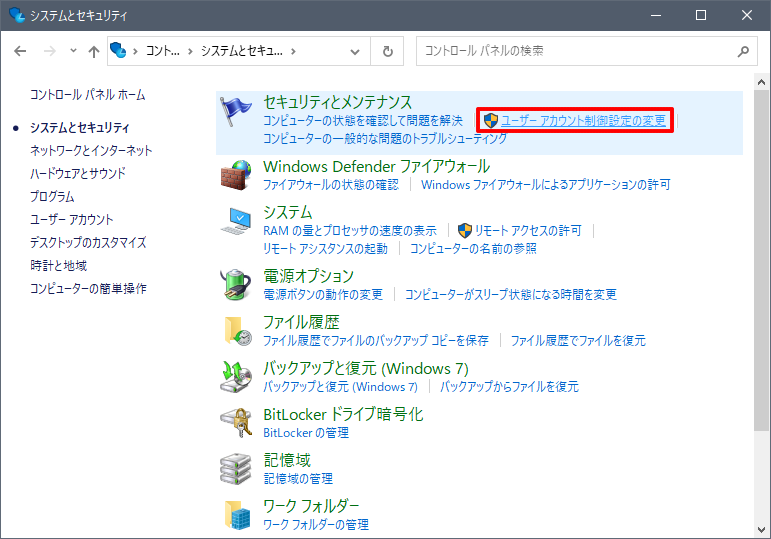
Task: Click the shield icon beside リモート アクセスの許可
Action: pos(465,230)
